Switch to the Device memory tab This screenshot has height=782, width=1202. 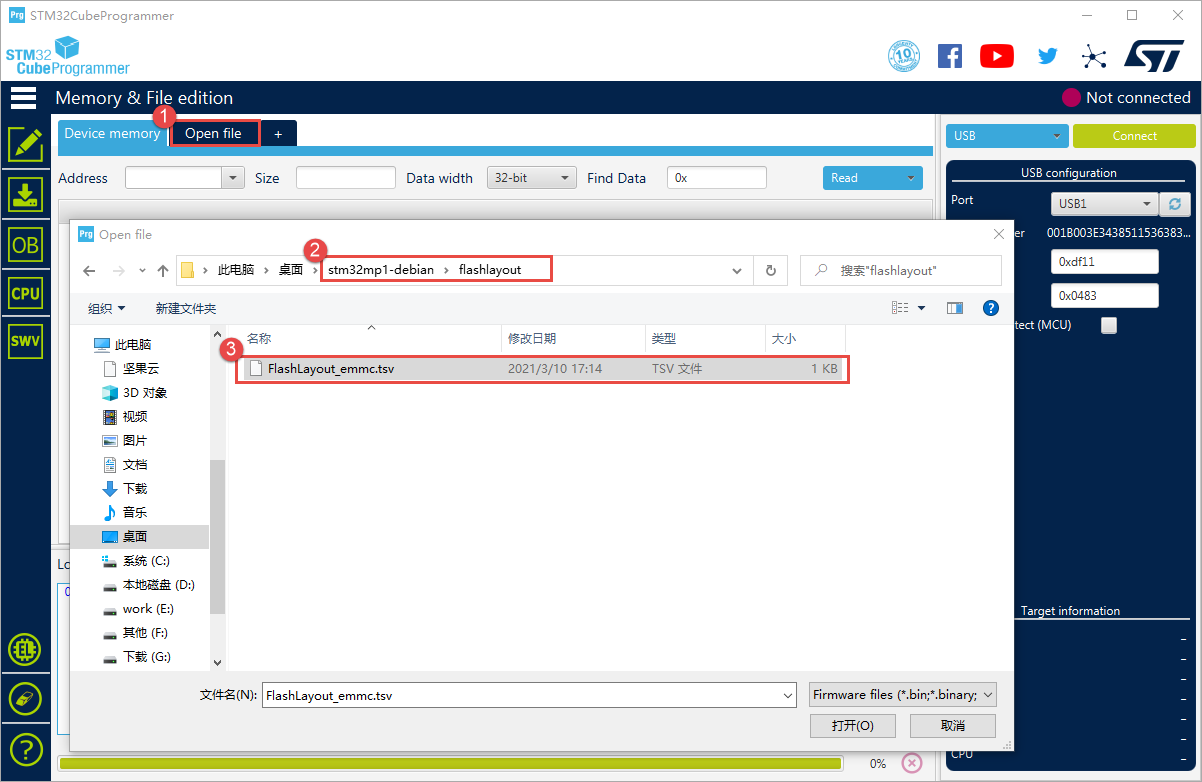(112, 133)
